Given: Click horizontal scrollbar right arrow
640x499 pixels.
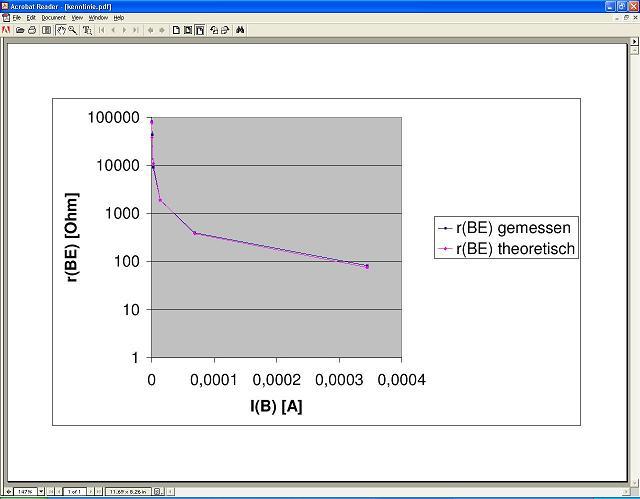Looking at the screenshot, I should click(628, 492).
